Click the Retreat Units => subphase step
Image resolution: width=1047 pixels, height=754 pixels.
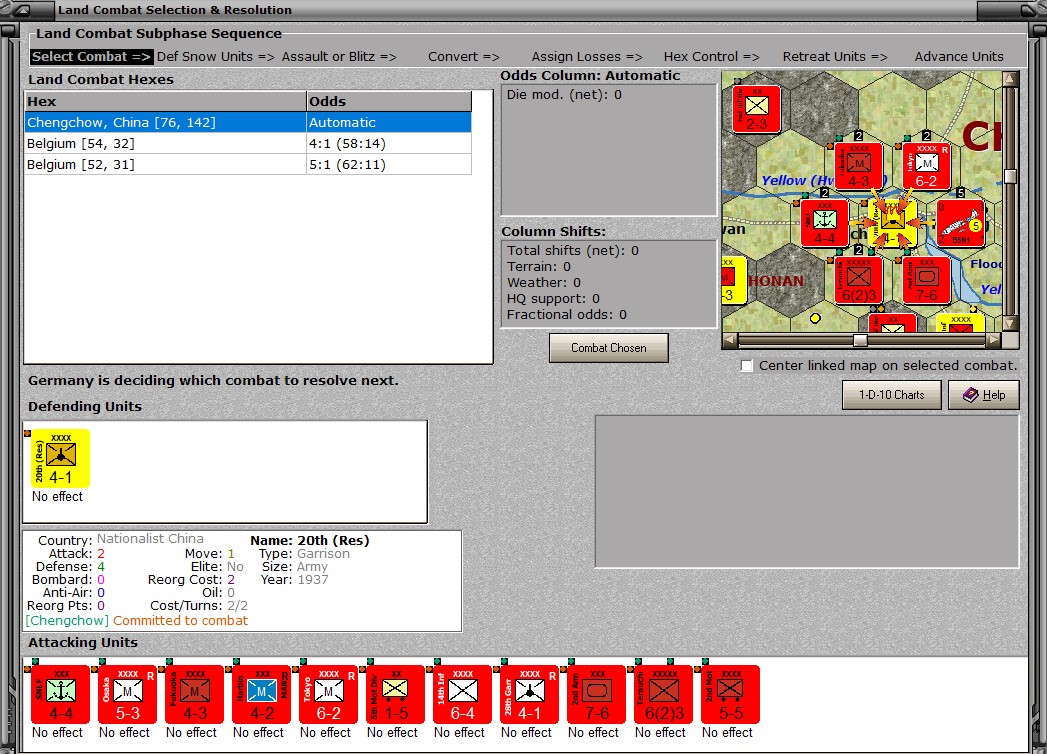coord(835,57)
